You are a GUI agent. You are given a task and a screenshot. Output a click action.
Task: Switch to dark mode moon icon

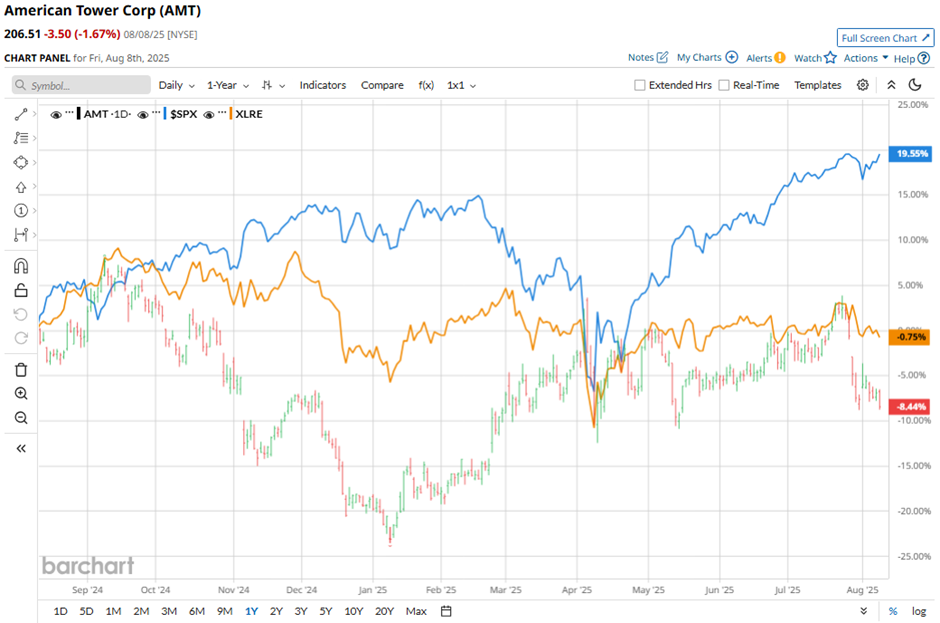click(915, 85)
